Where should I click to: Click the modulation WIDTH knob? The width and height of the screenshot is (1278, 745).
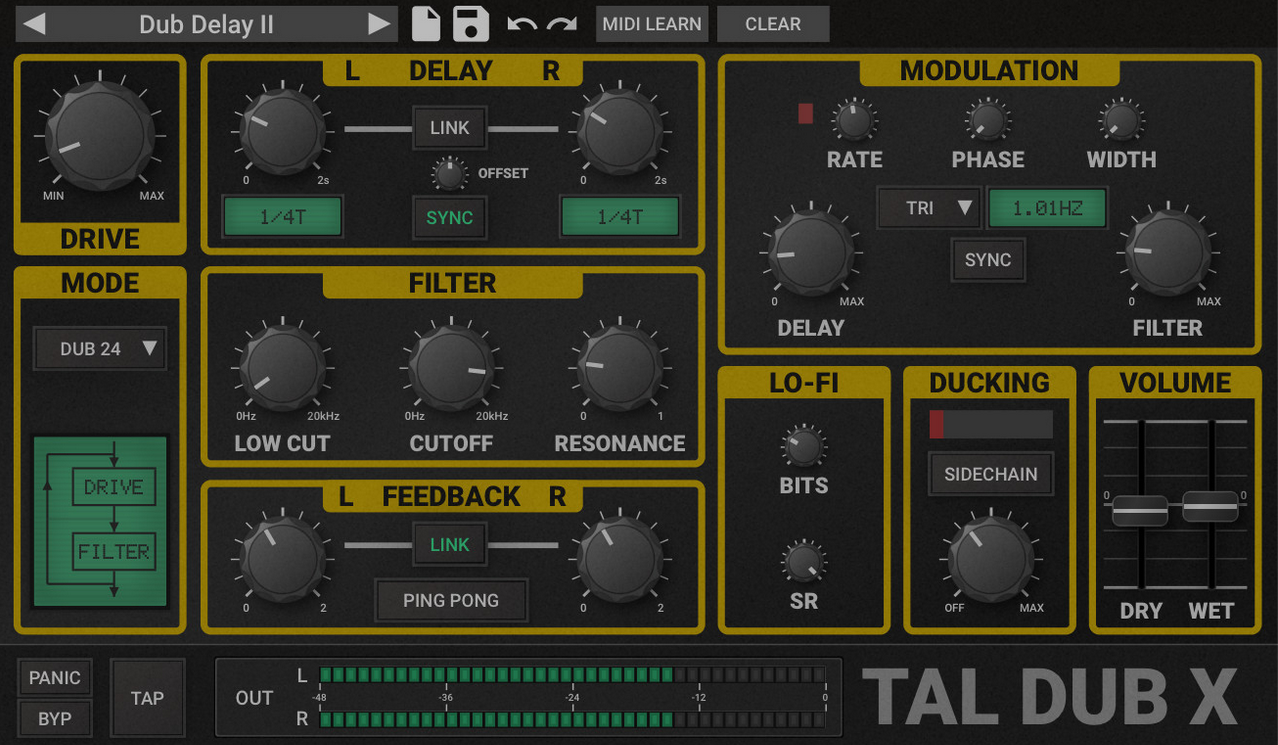tap(1121, 120)
